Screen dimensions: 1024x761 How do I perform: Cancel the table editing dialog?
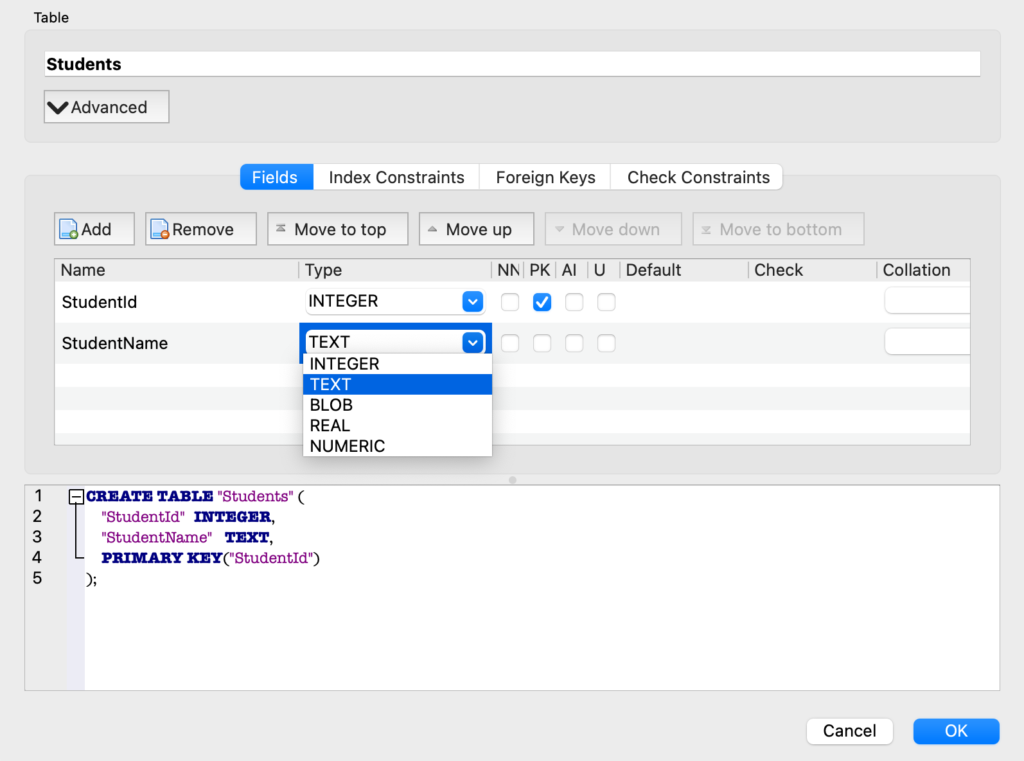pos(849,731)
